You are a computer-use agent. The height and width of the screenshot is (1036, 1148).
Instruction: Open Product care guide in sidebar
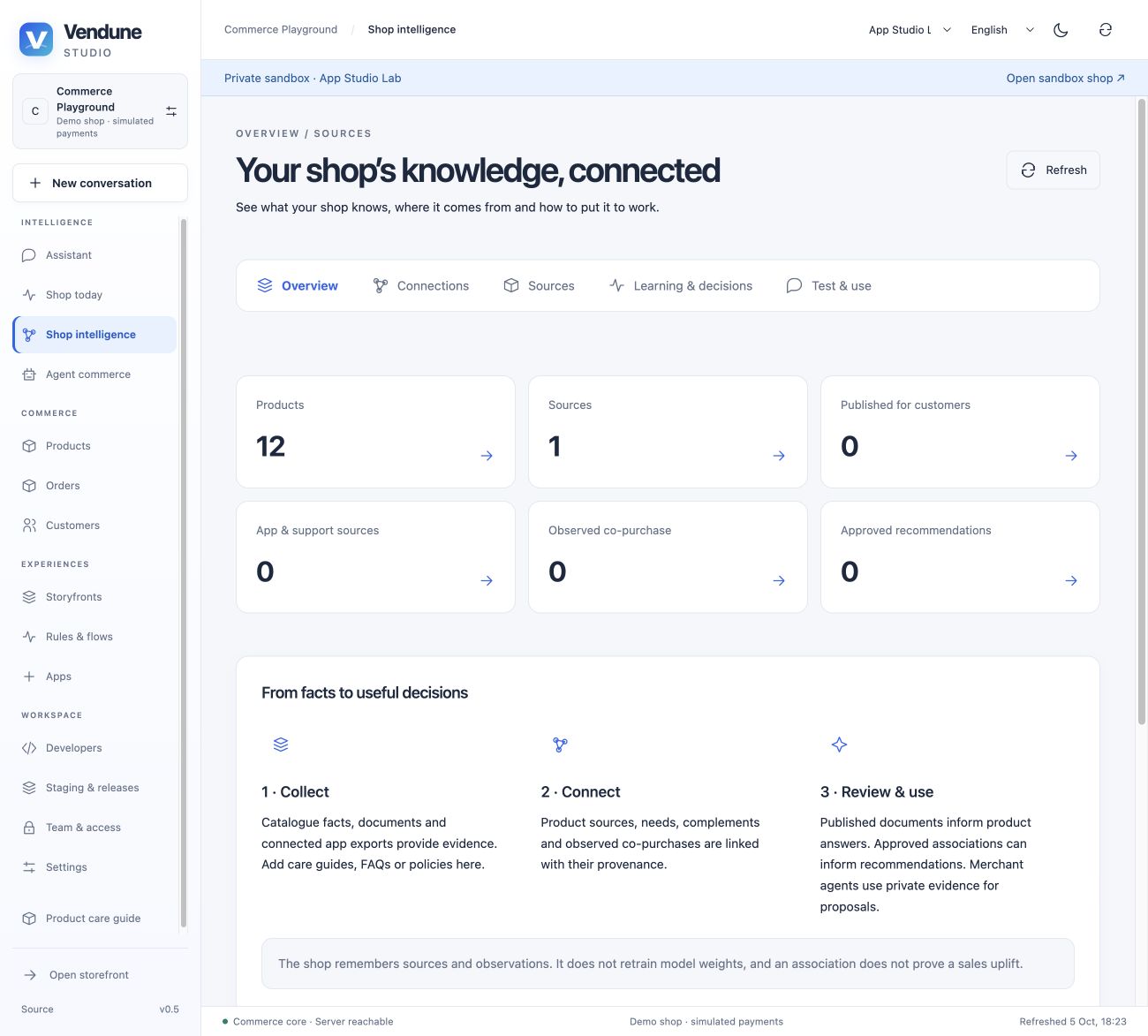click(94, 919)
